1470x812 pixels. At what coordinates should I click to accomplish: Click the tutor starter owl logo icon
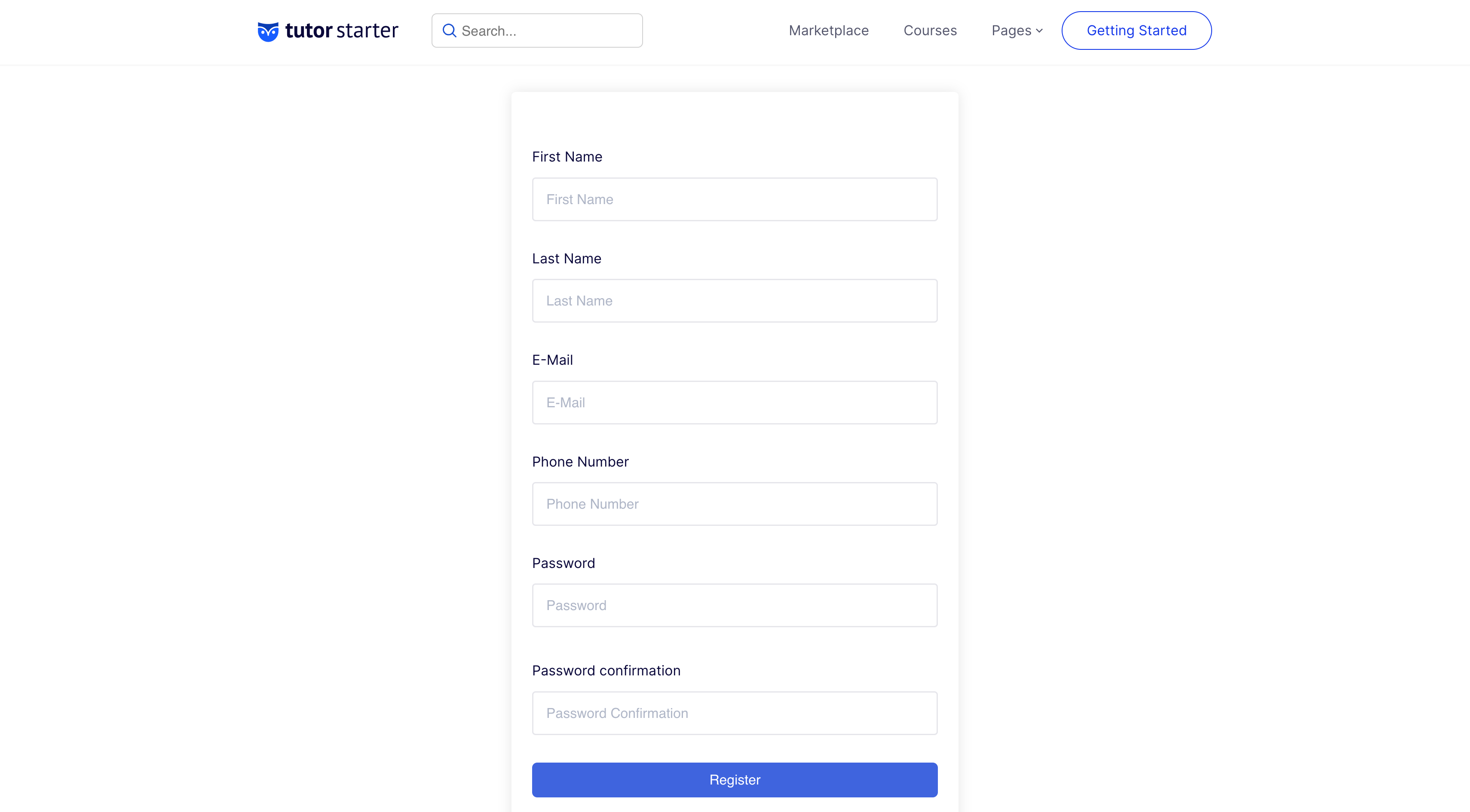[268, 31]
